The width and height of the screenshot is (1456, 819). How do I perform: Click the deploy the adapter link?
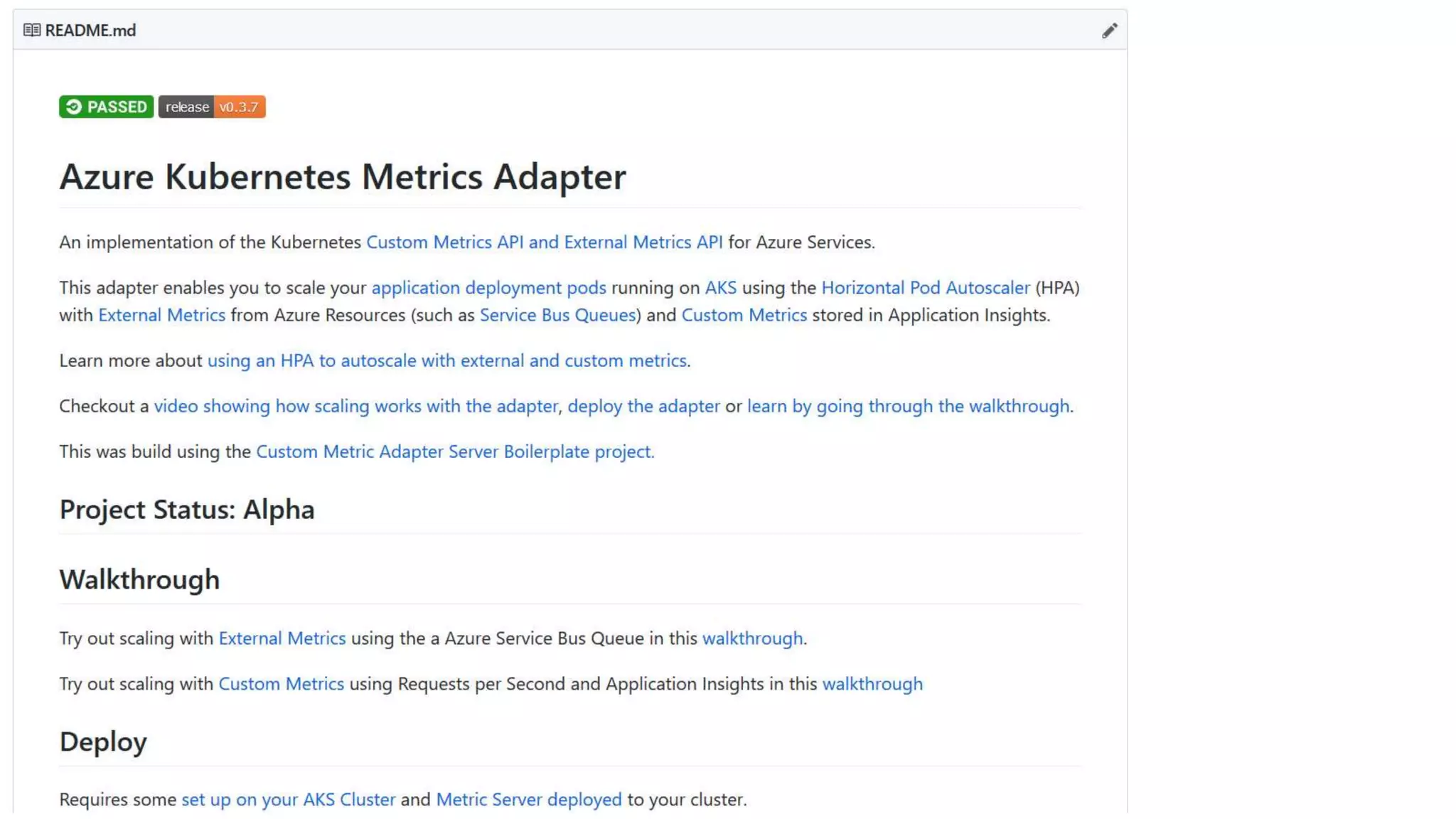pos(643,406)
